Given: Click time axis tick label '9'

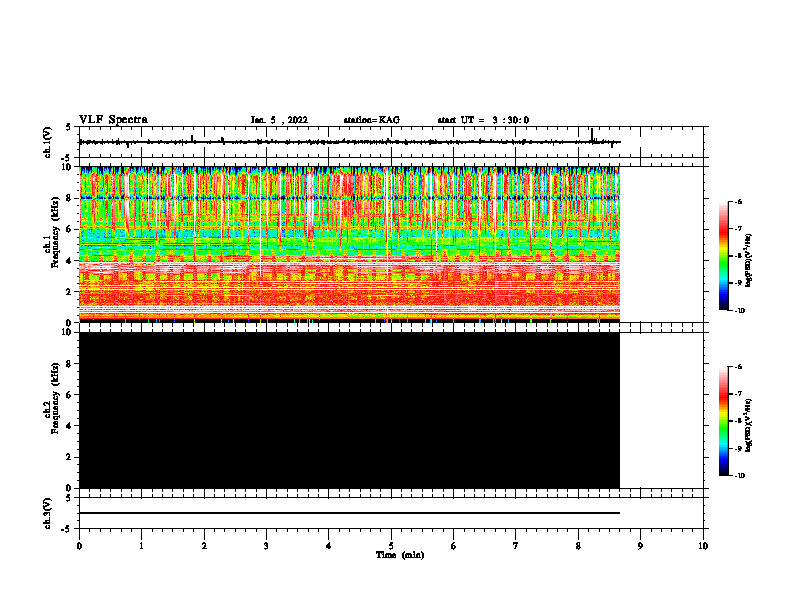Looking at the screenshot, I should [x=640, y=546].
